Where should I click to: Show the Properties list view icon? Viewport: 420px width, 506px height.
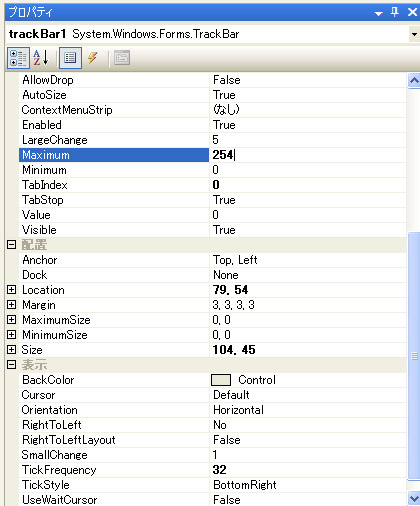pos(70,58)
